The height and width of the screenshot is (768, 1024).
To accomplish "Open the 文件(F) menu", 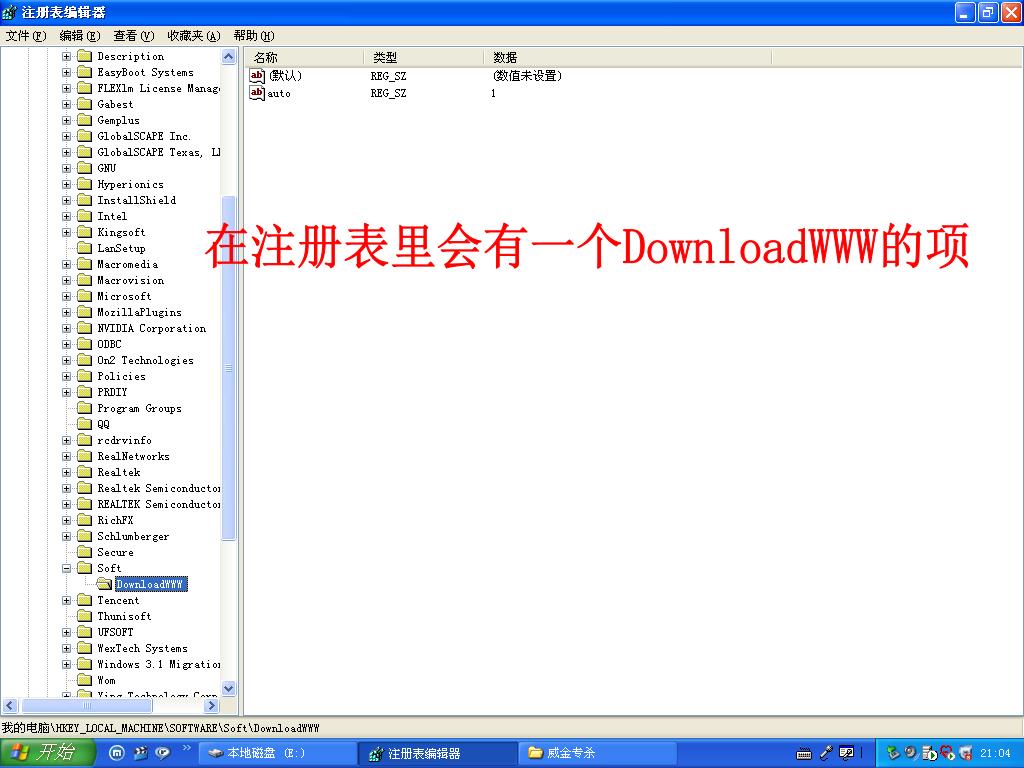I will 26,36.
